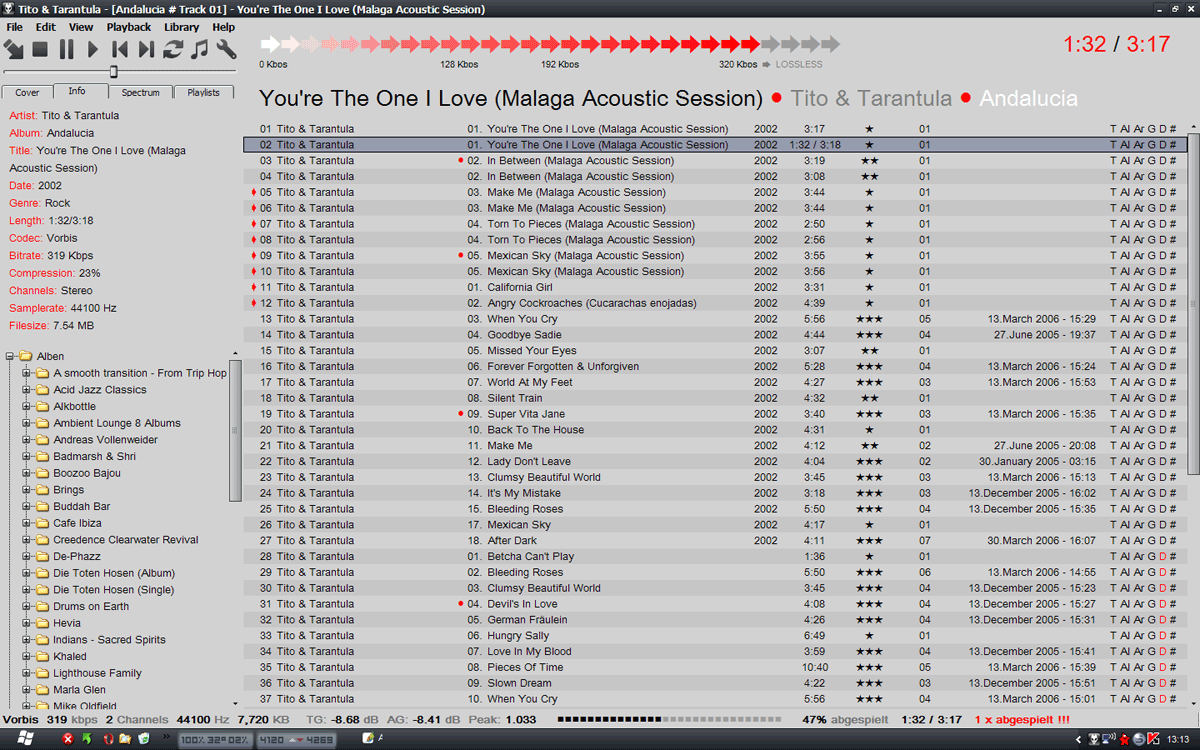Expand the Acid Jazz Classics folder
The height and width of the screenshot is (750, 1200).
pyautogui.click(x=27, y=390)
